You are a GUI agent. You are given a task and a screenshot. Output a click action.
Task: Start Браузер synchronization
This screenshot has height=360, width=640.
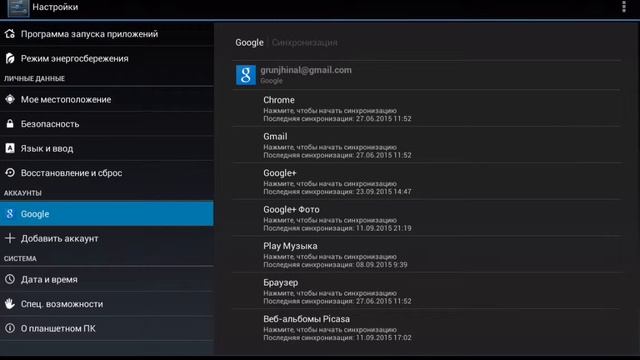[427, 291]
